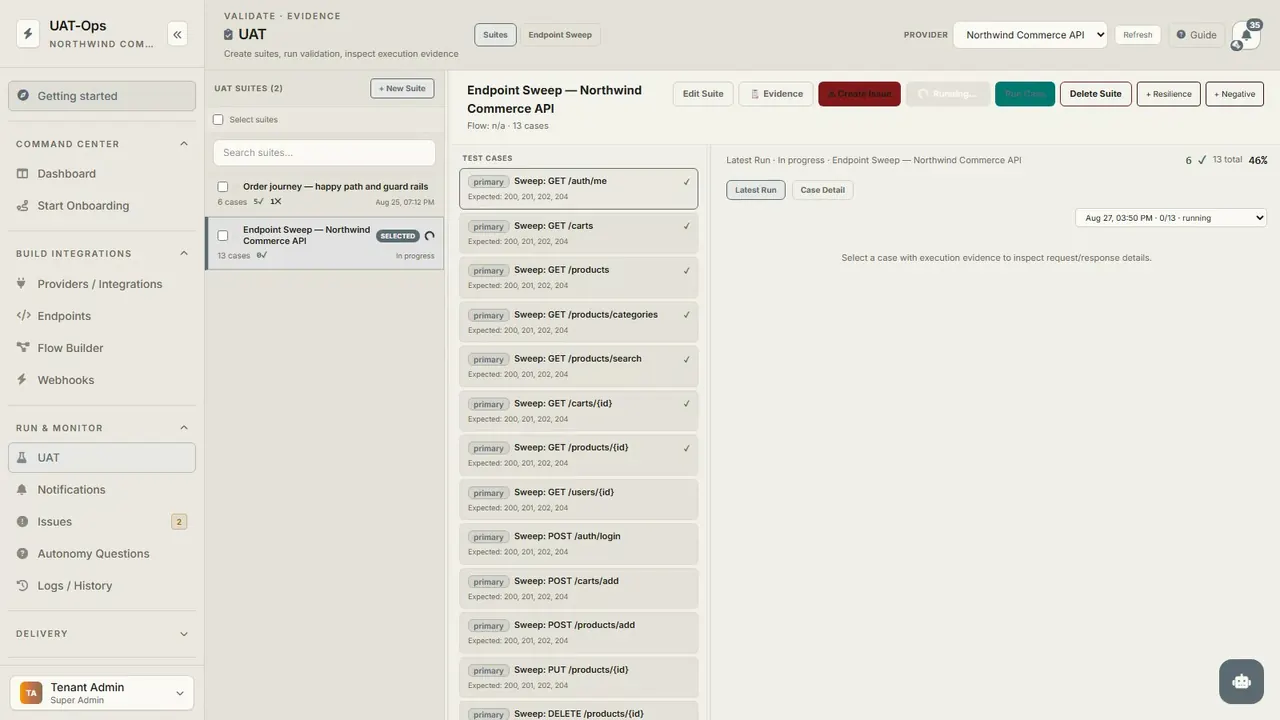This screenshot has height=720, width=1280.
Task: Click the Search suites input field
Action: (x=324, y=153)
